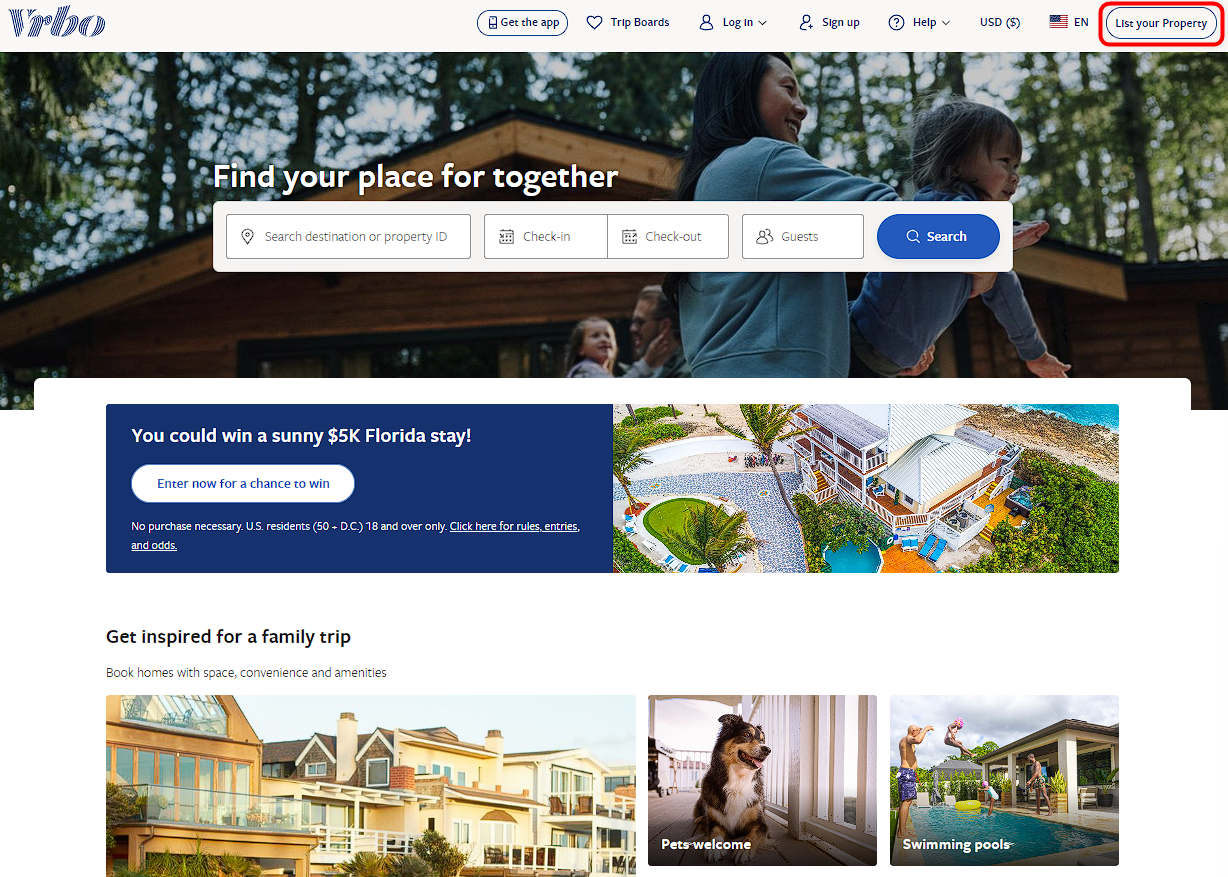Open the Check-out date picker

668,237
